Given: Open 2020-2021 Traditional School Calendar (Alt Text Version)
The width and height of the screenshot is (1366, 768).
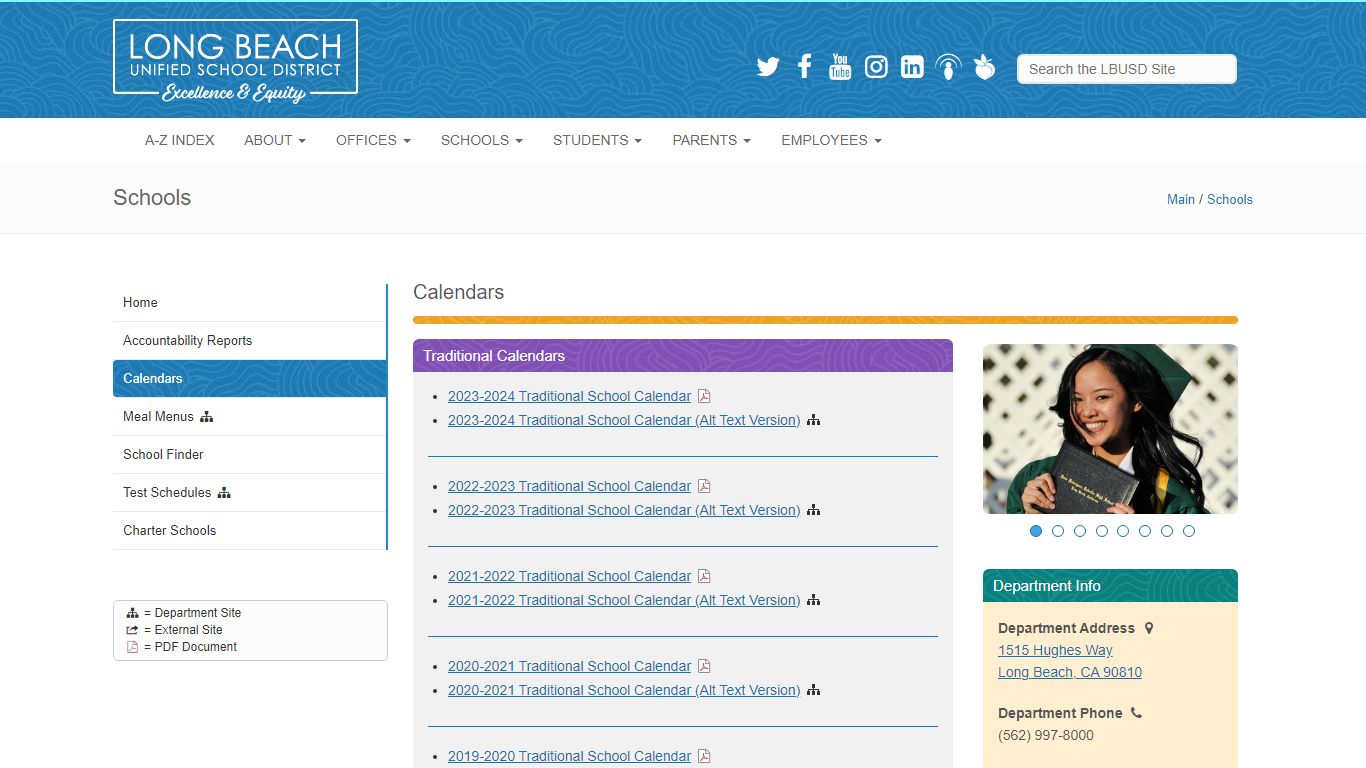Looking at the screenshot, I should point(624,690).
